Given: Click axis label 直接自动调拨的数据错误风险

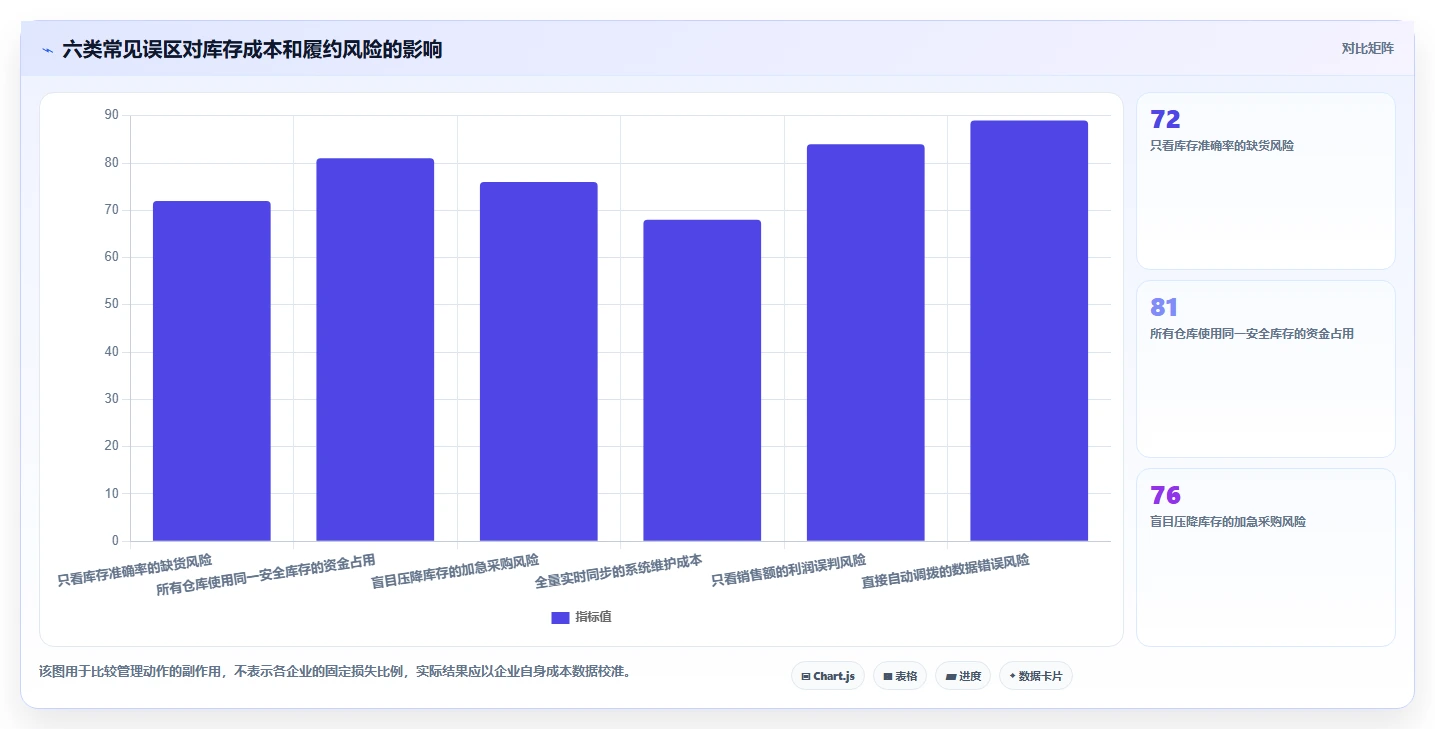Looking at the screenshot, I should (x=946, y=571).
